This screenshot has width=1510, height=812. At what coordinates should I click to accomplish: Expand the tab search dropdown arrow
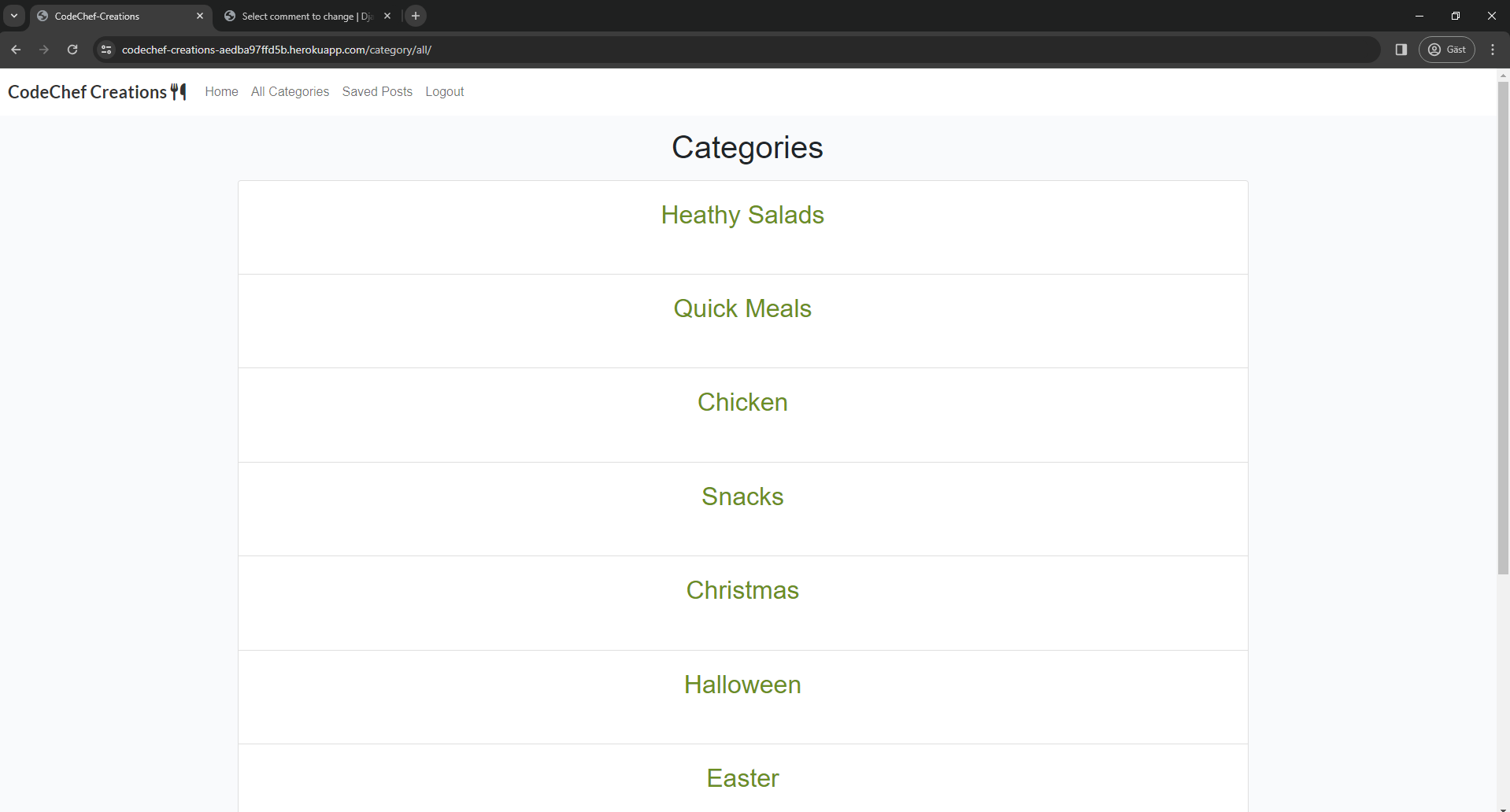tap(14, 16)
